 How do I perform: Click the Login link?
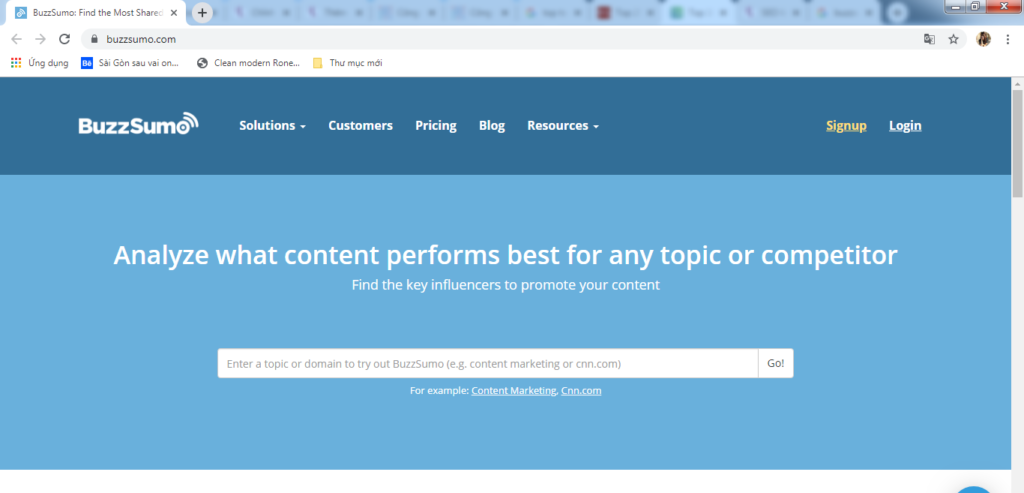pos(905,125)
